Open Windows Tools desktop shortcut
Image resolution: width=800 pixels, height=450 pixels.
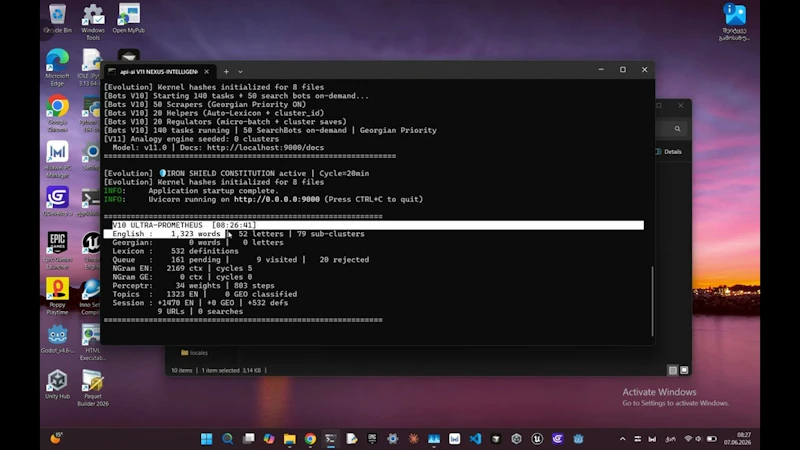point(93,22)
